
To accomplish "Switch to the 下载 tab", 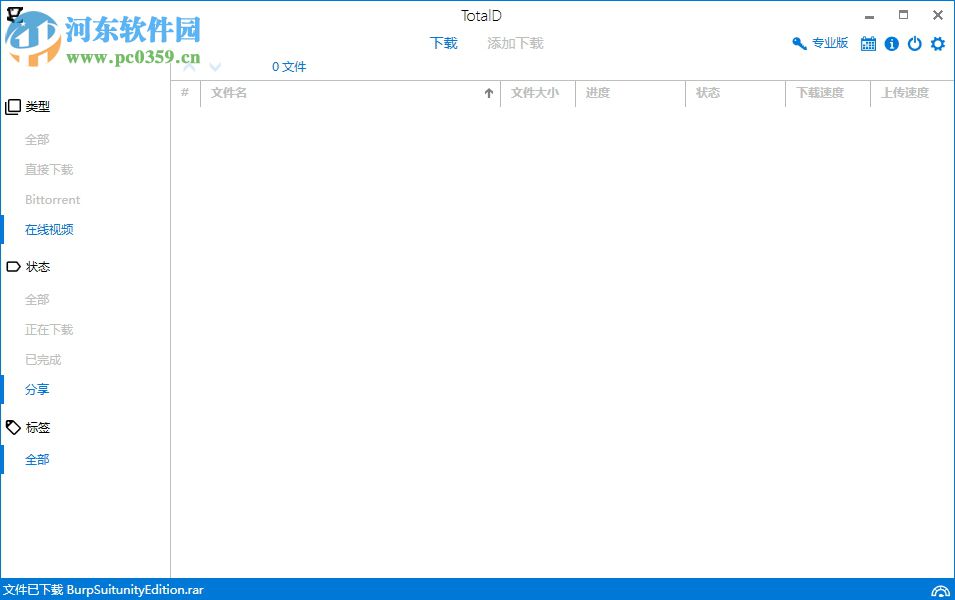I will 443,43.
